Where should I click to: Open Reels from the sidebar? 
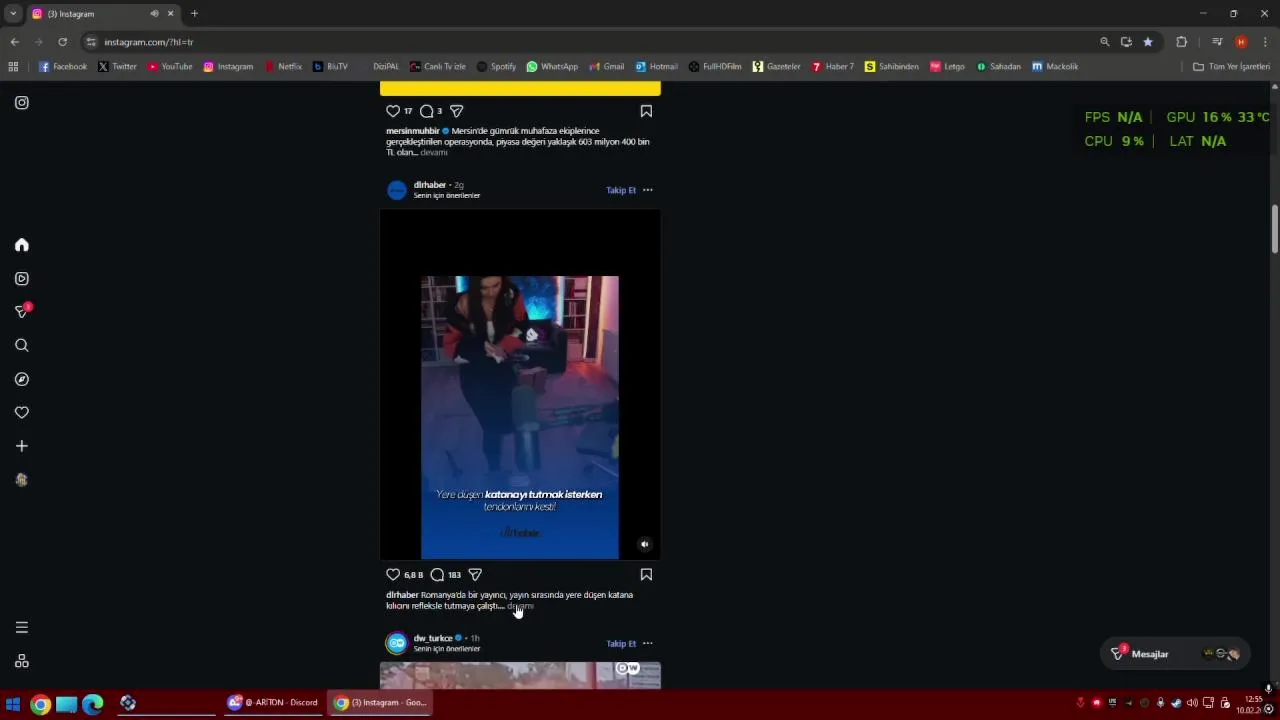pyautogui.click(x=22, y=279)
